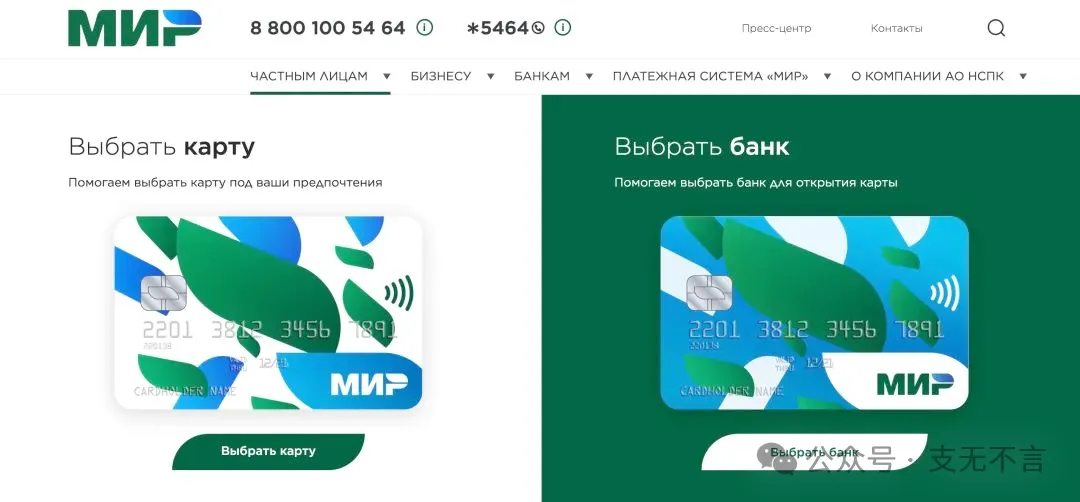Click the Выбрать карту button

point(268,452)
